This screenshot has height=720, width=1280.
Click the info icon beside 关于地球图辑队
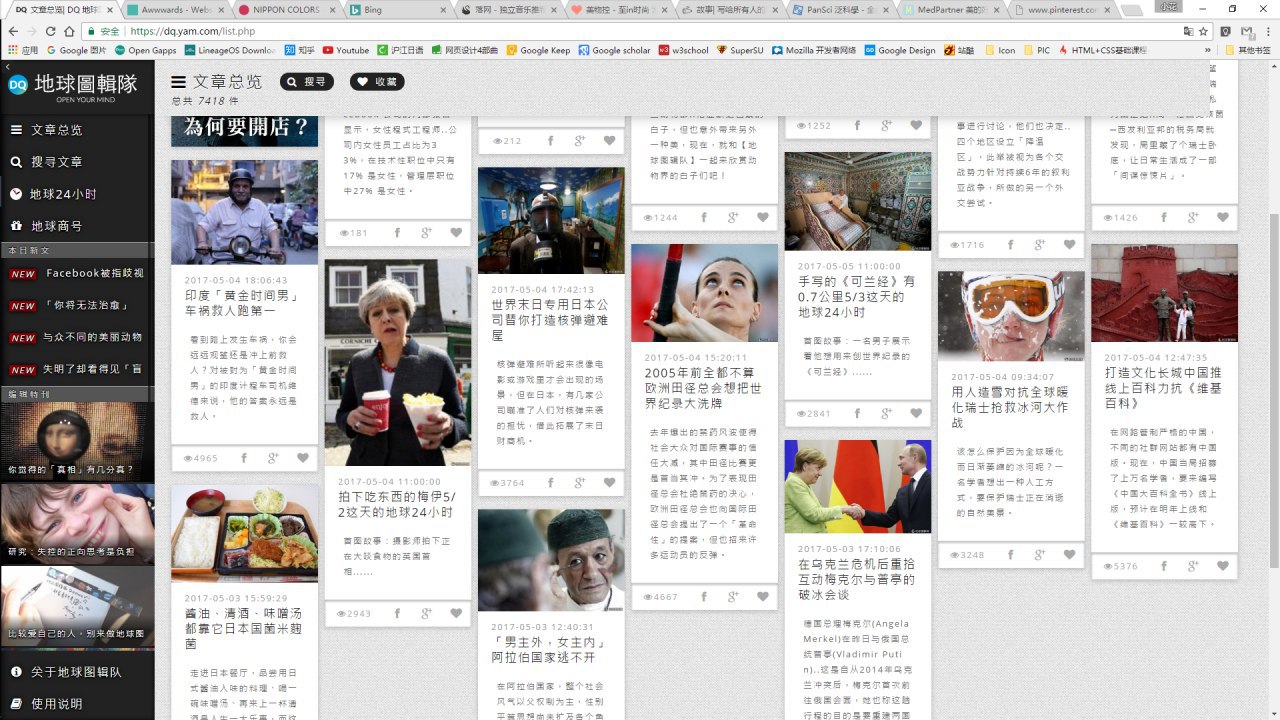(16, 672)
